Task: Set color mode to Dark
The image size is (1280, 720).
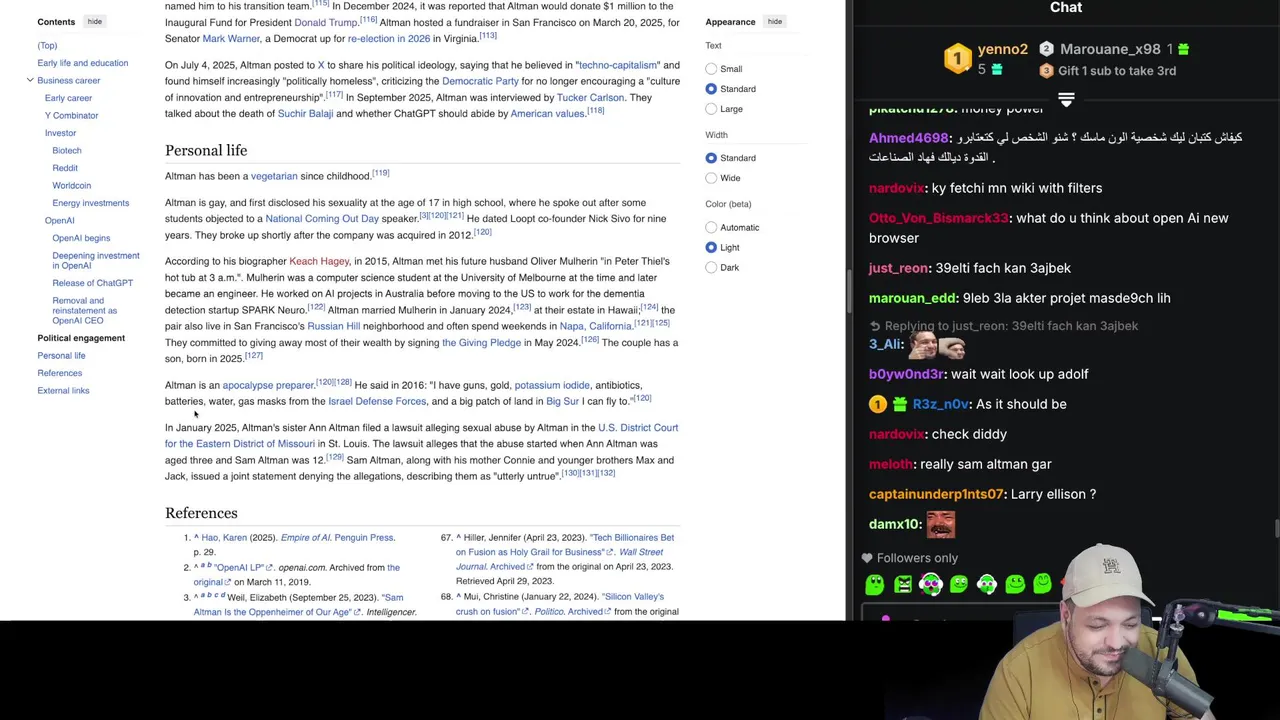Action: pyautogui.click(x=711, y=268)
